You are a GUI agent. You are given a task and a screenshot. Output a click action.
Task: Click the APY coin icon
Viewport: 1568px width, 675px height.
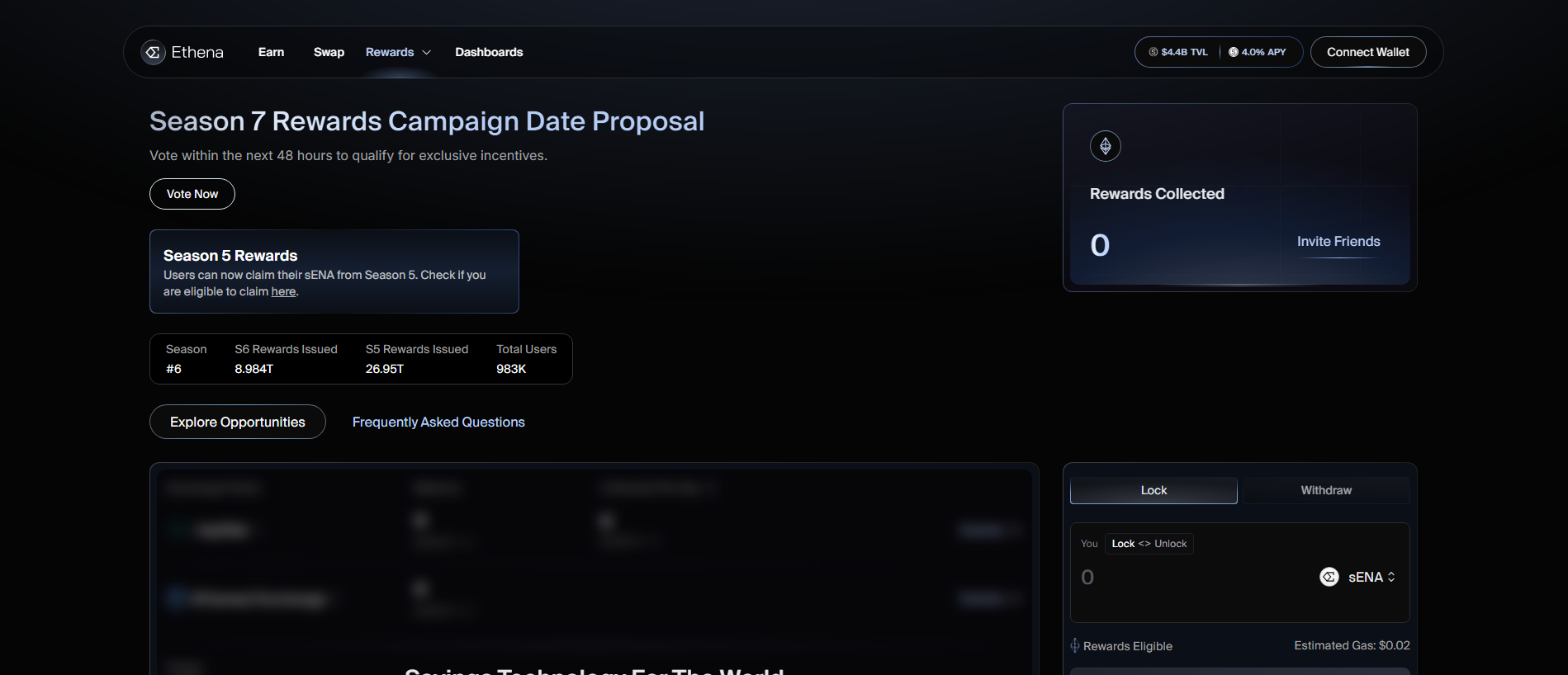click(x=1233, y=52)
